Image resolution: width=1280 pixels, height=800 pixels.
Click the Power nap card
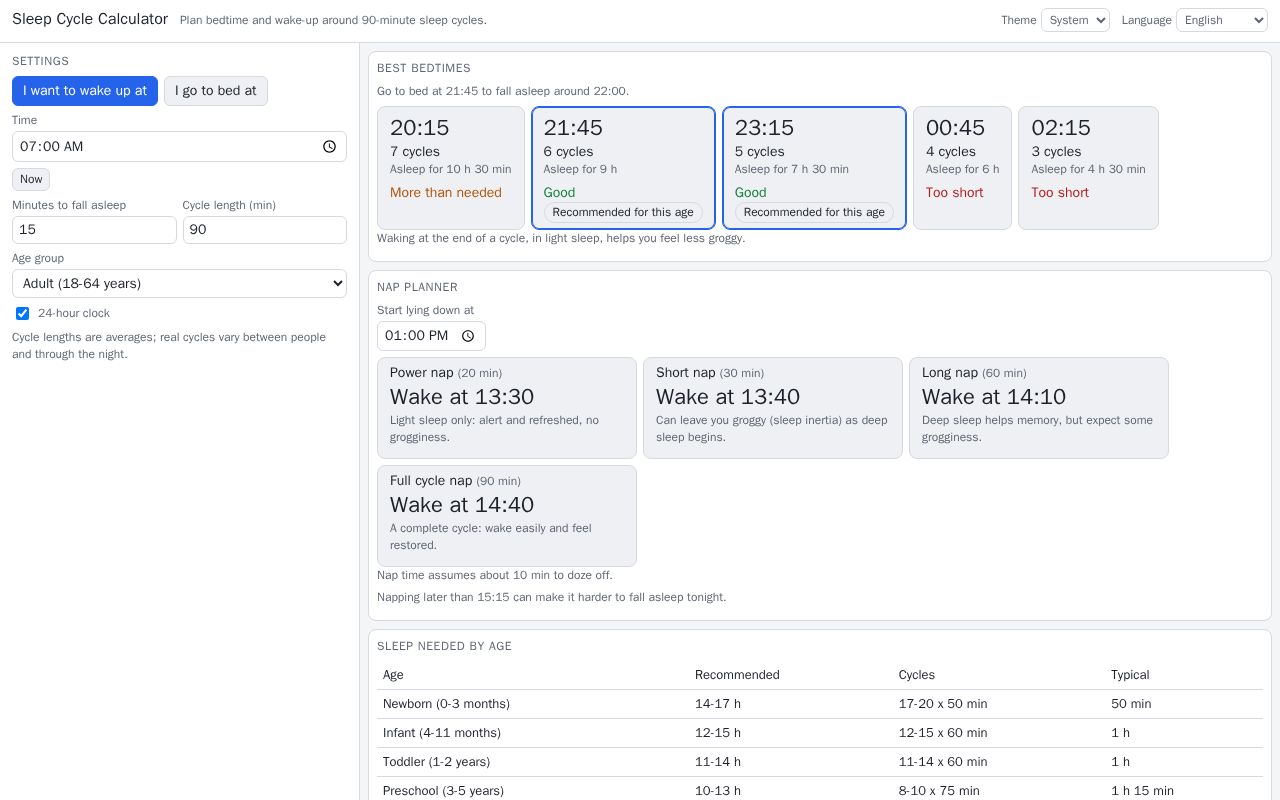point(507,408)
